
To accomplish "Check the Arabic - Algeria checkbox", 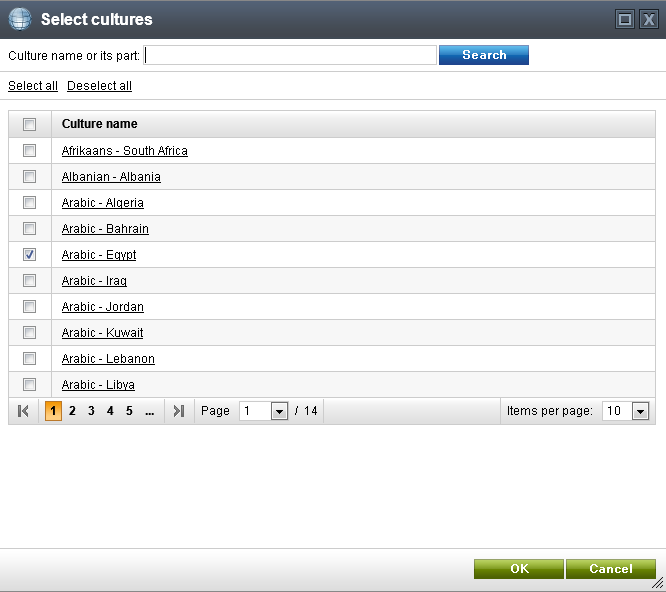I will pyautogui.click(x=29, y=202).
